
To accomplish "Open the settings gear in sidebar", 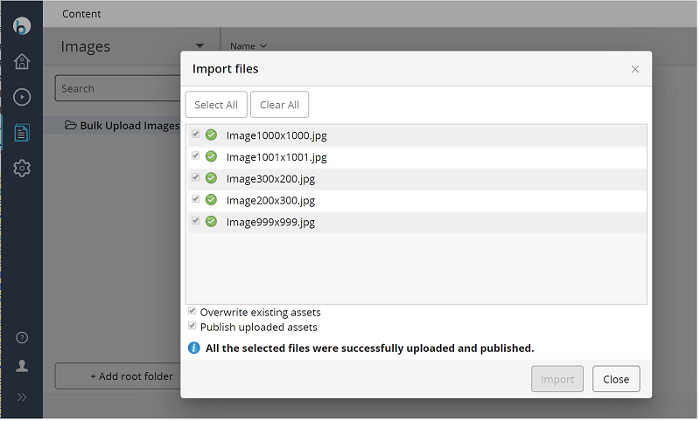I will click(21, 168).
